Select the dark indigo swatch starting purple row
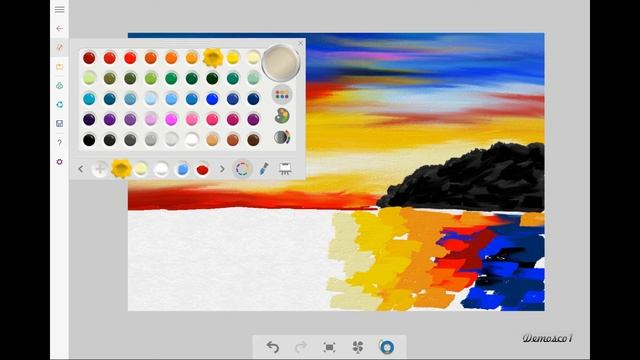 (89, 119)
